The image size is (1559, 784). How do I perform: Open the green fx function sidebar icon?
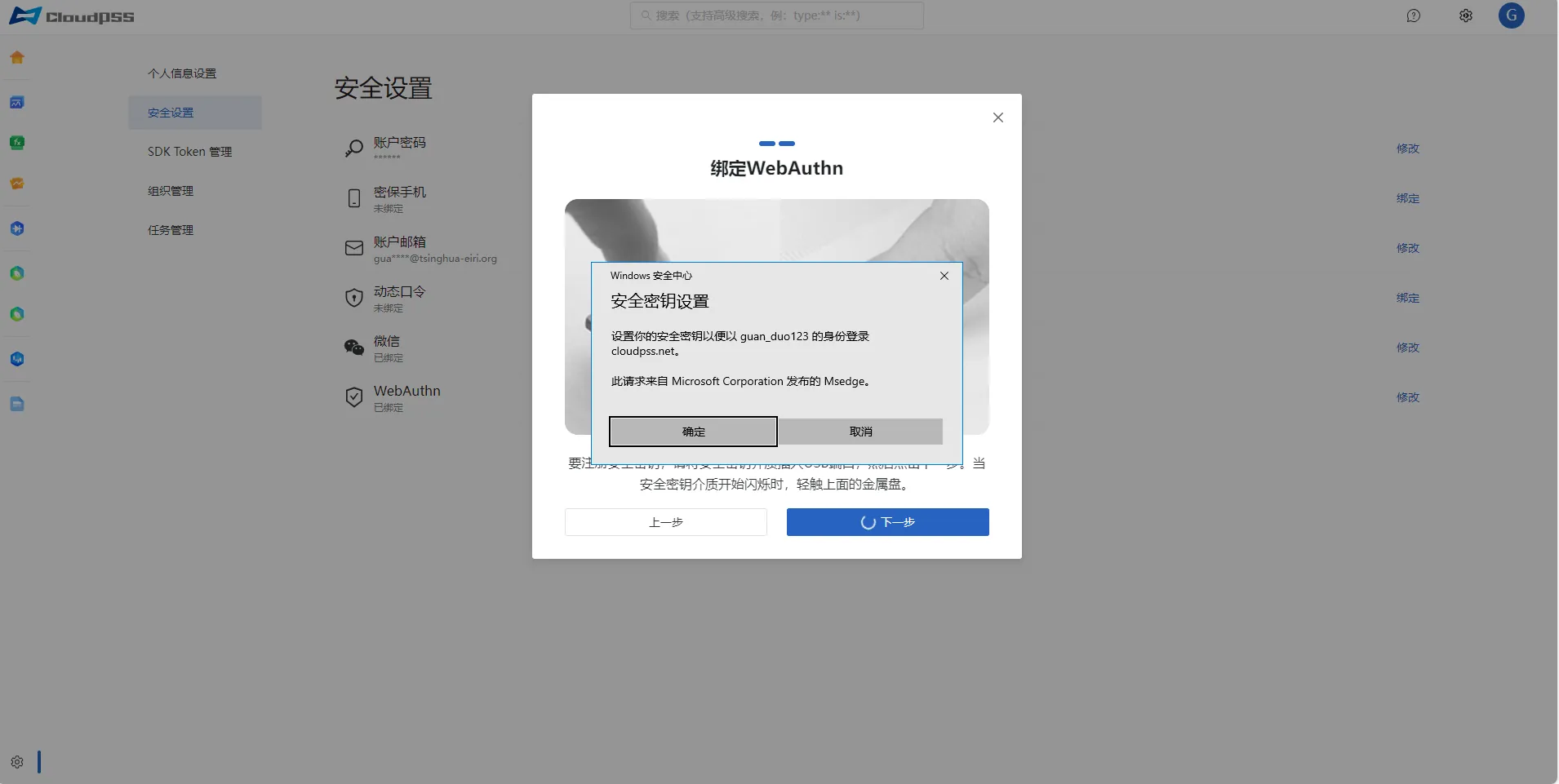point(17,143)
